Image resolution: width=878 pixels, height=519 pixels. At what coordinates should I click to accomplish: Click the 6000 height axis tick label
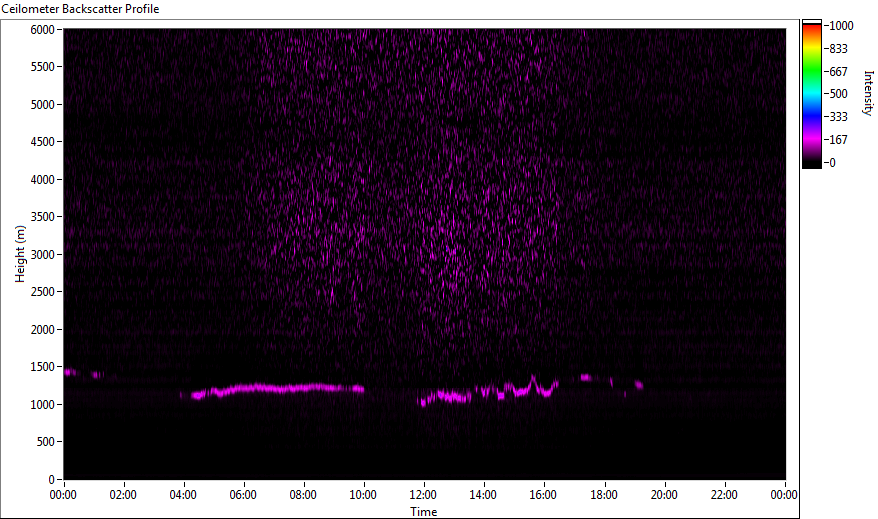point(43,30)
